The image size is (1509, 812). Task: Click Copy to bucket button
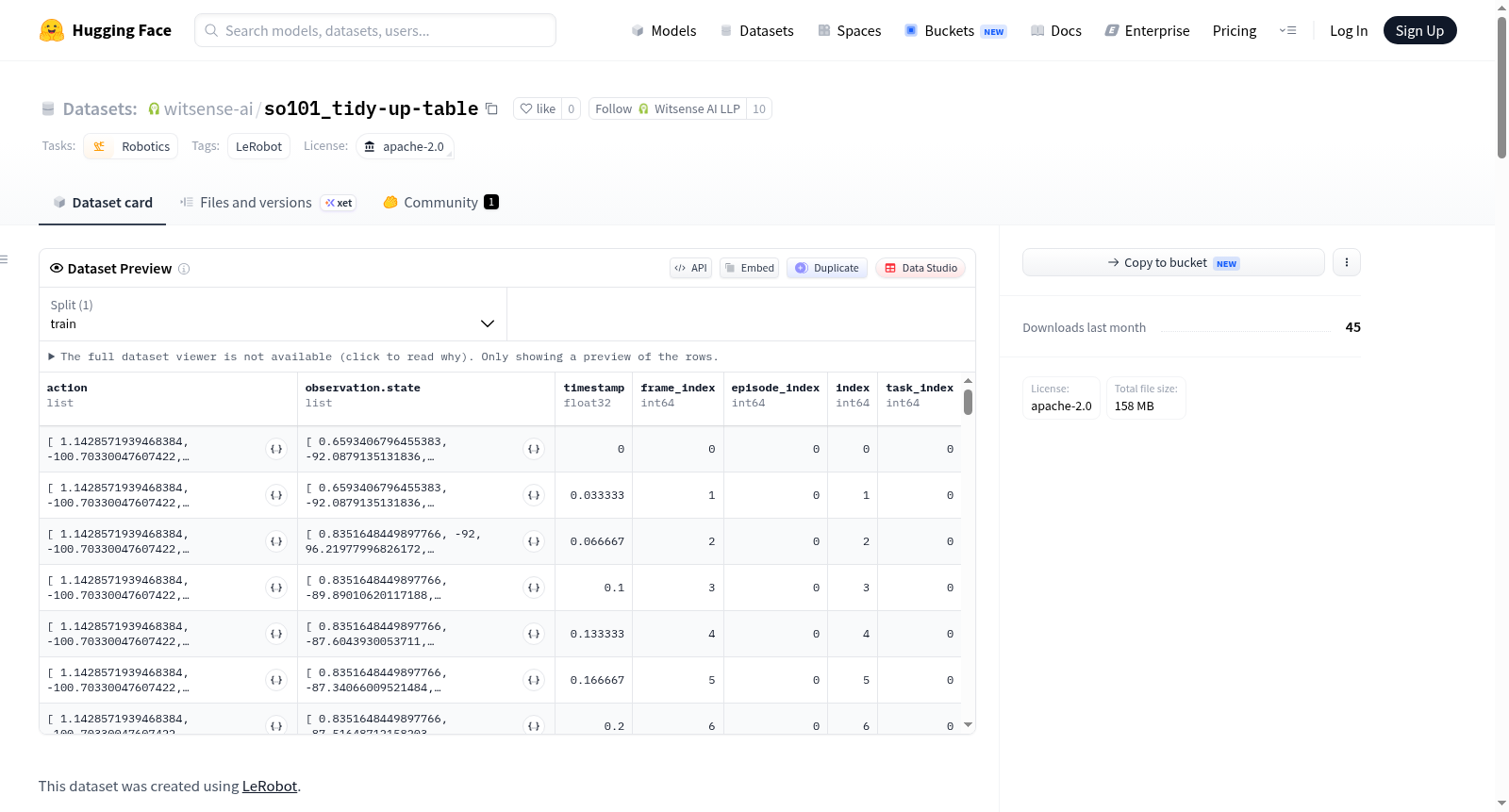point(1173,262)
